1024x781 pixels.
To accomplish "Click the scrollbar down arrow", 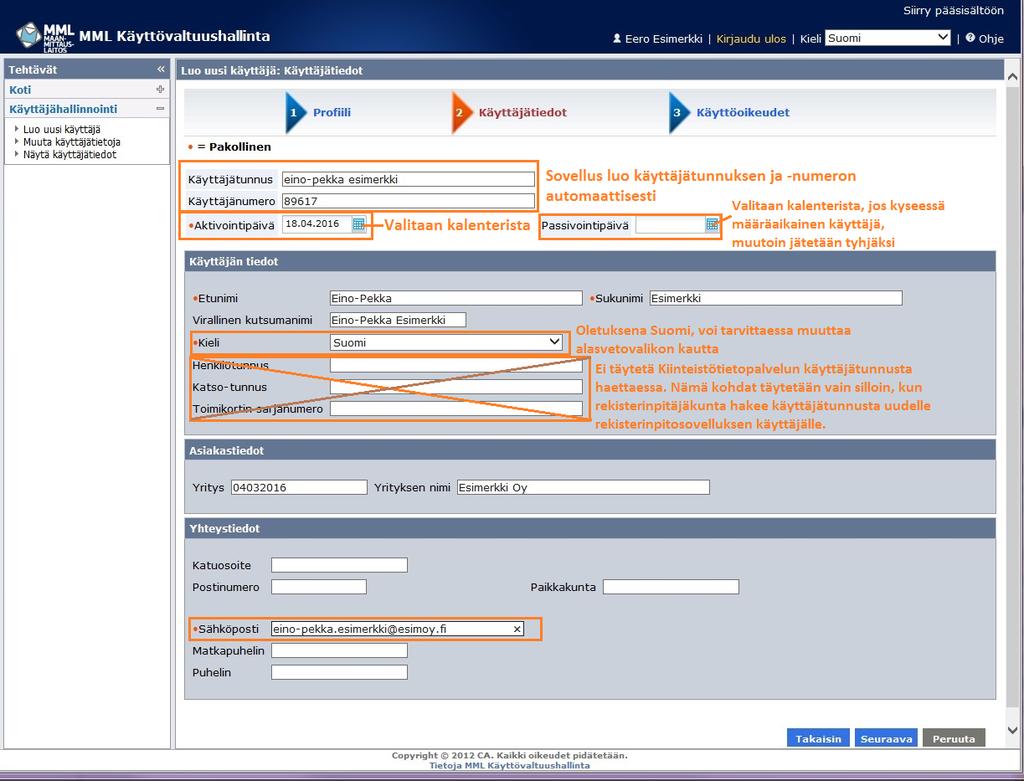I will coord(1012,730).
